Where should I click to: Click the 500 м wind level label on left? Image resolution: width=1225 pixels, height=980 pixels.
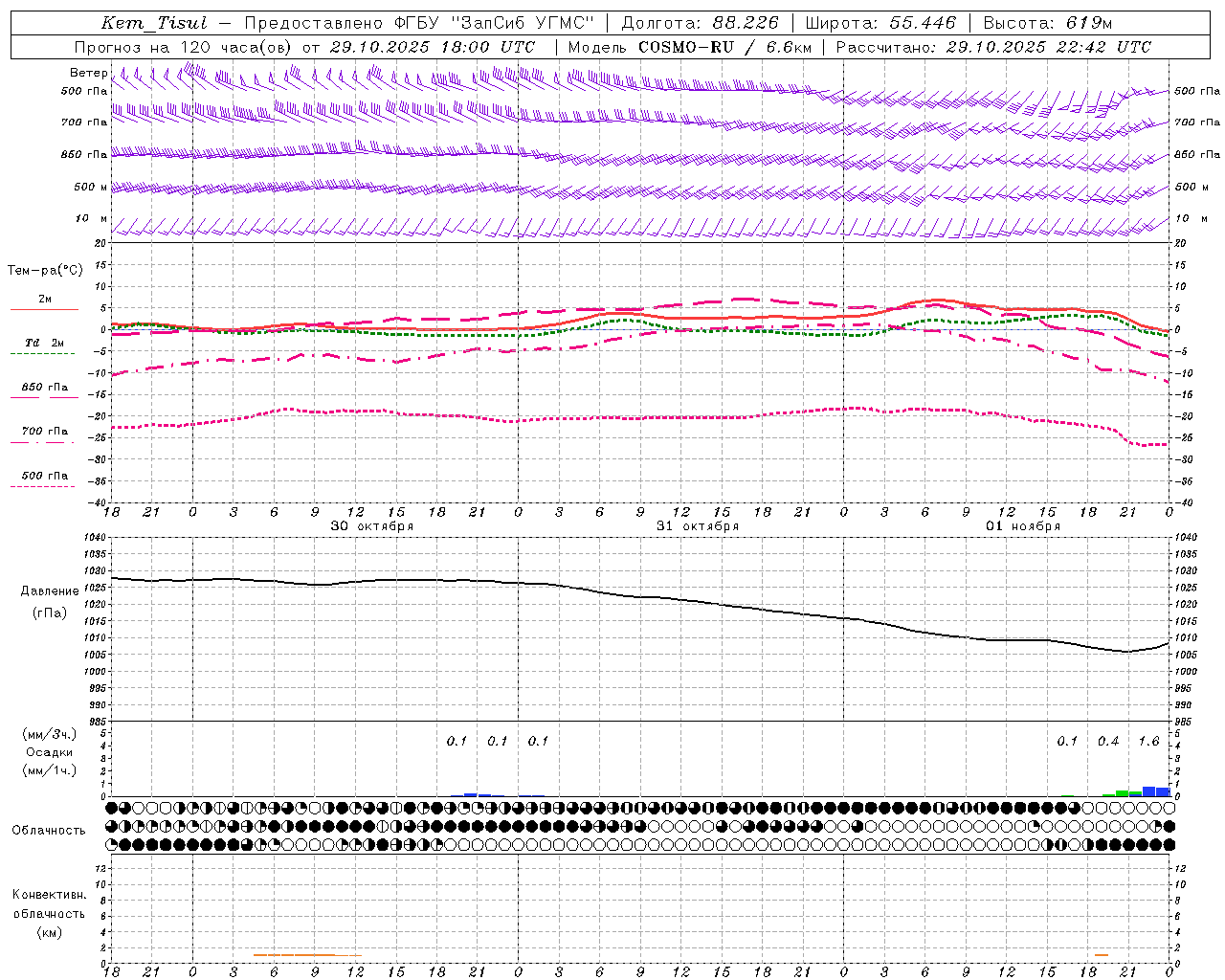(91, 188)
